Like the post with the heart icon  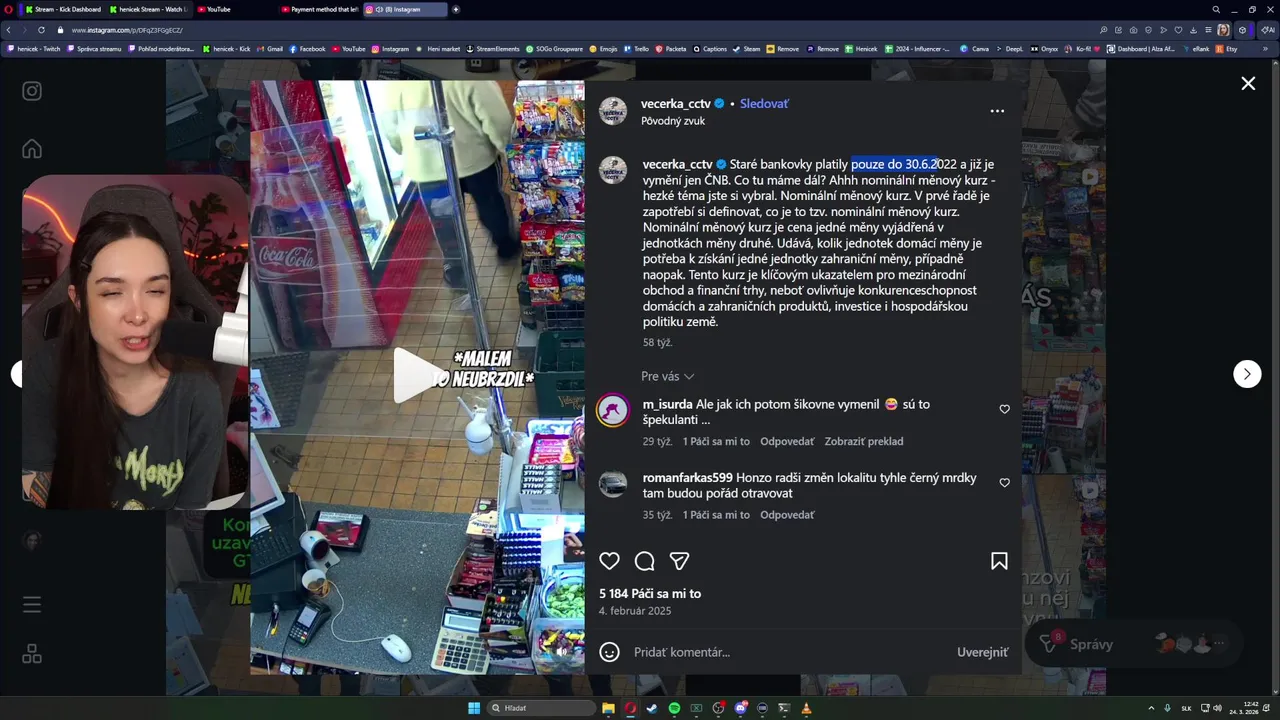(x=609, y=561)
